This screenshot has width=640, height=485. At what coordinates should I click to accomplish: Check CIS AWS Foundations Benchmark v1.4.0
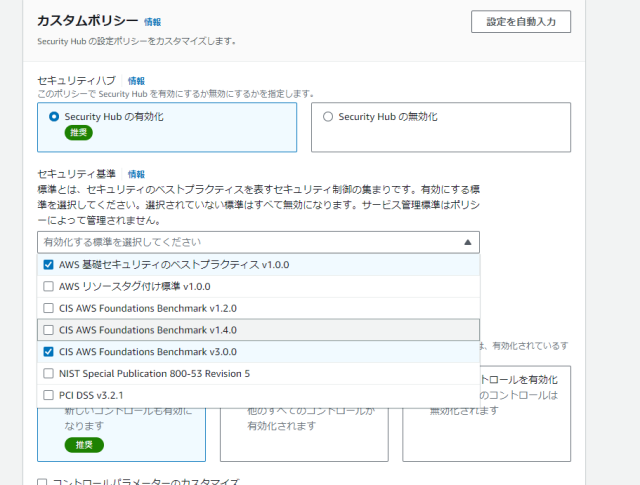point(48,330)
